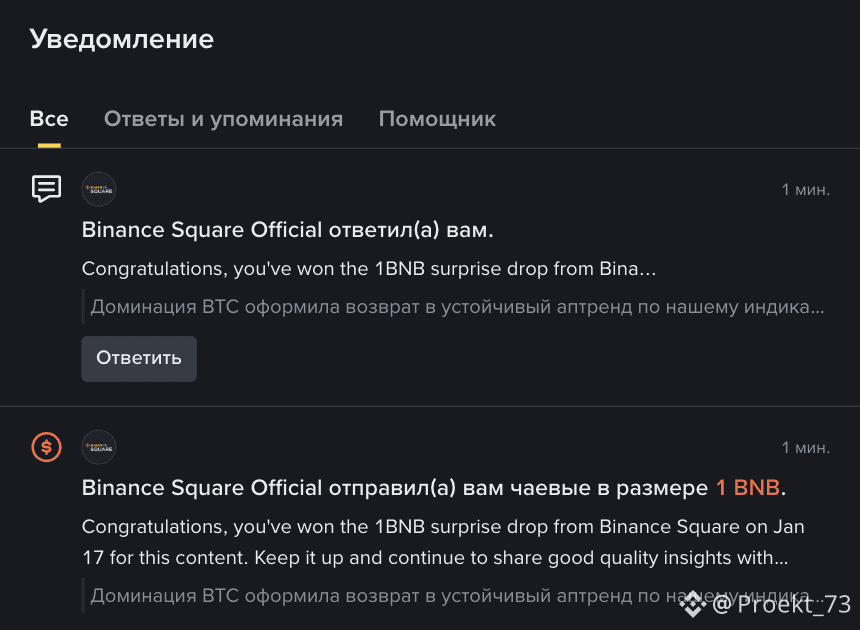This screenshot has height=630, width=860.
Task: Switch to Ответы и упоминания tab
Action: click(x=223, y=119)
